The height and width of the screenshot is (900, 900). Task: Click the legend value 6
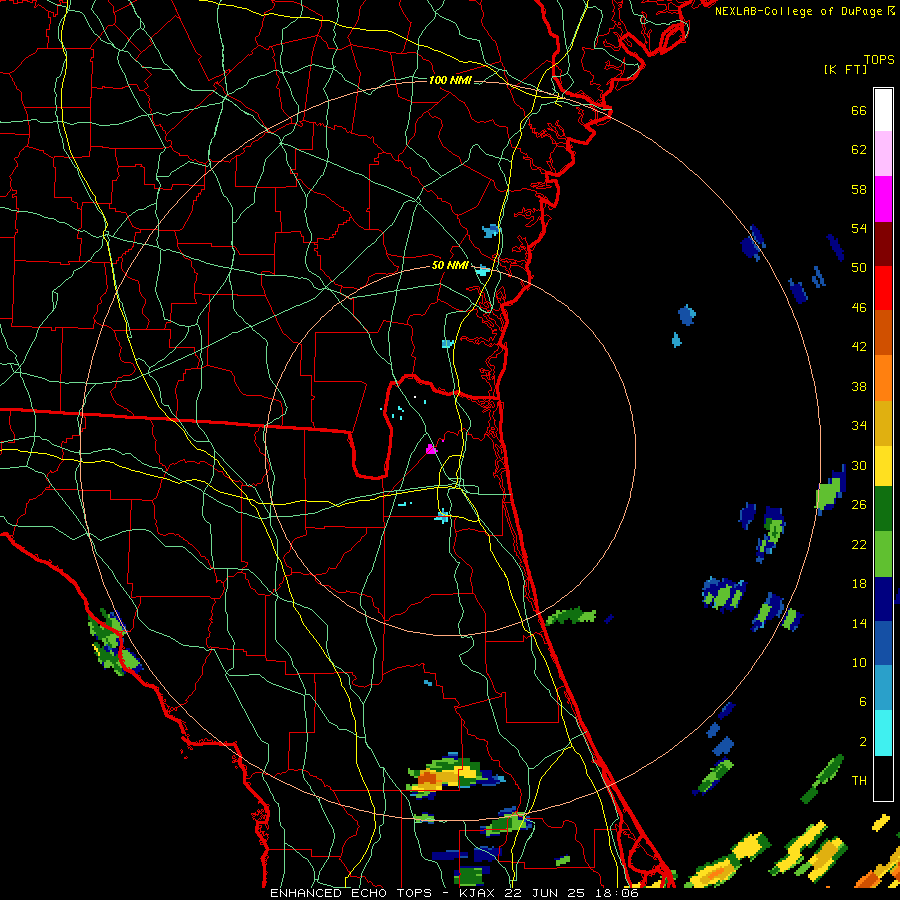863,702
